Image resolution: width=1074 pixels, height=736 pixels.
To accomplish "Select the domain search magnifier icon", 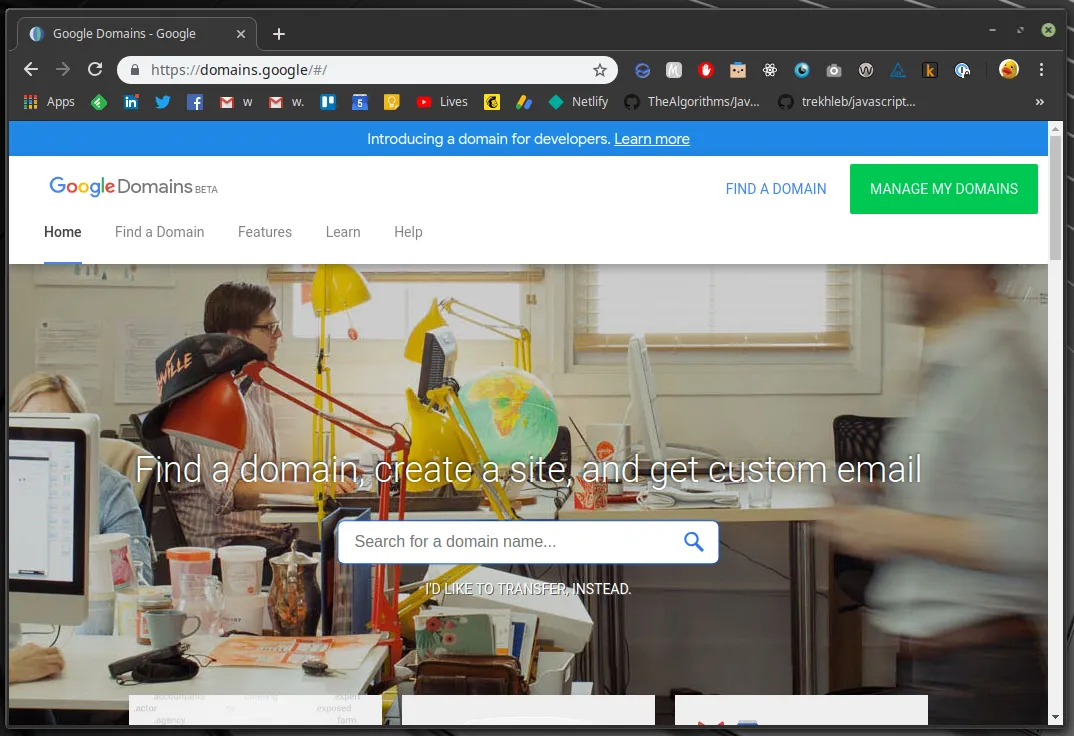I will [x=693, y=541].
